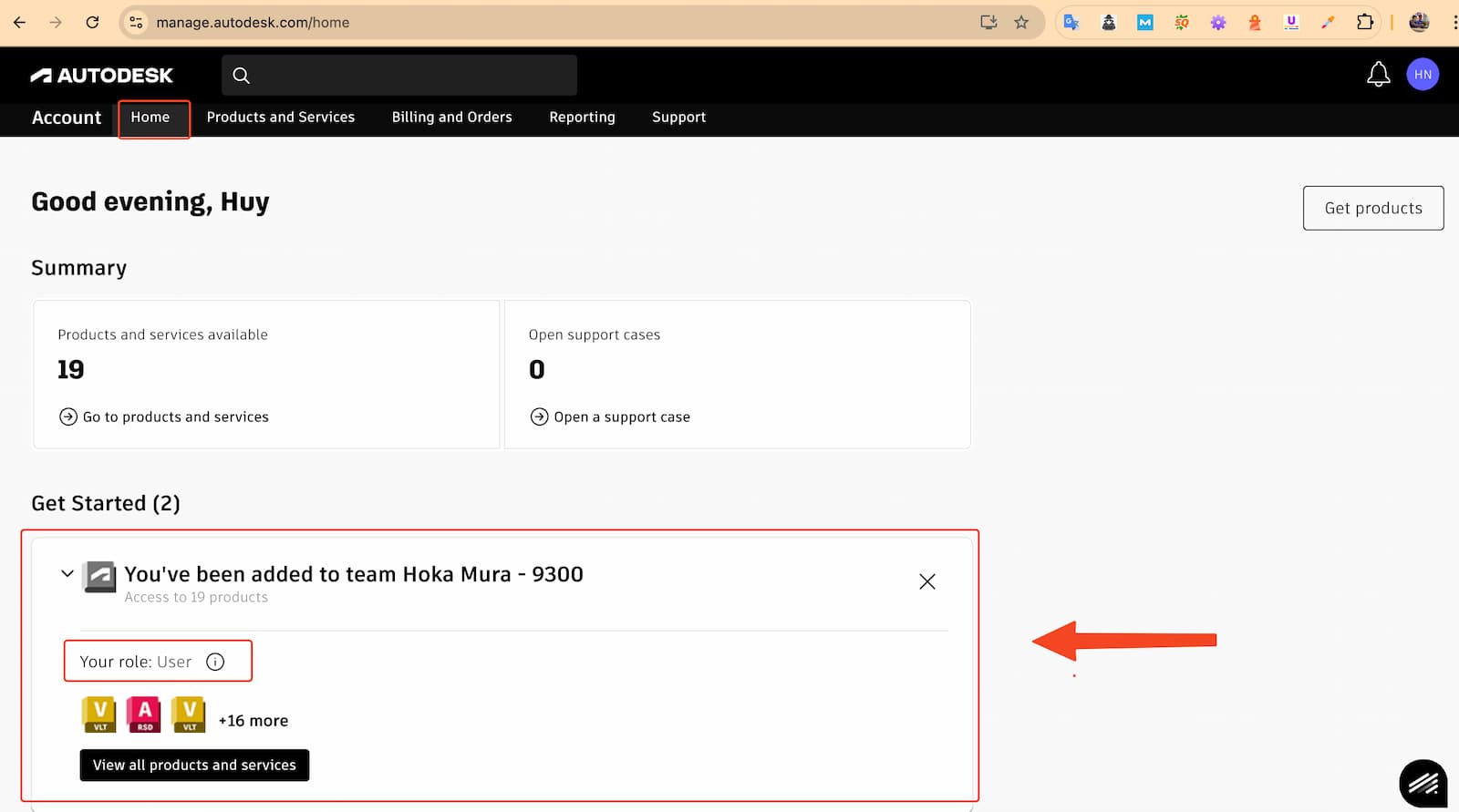Select the Support tab
Viewport: 1459px width, 812px height.
click(x=678, y=118)
